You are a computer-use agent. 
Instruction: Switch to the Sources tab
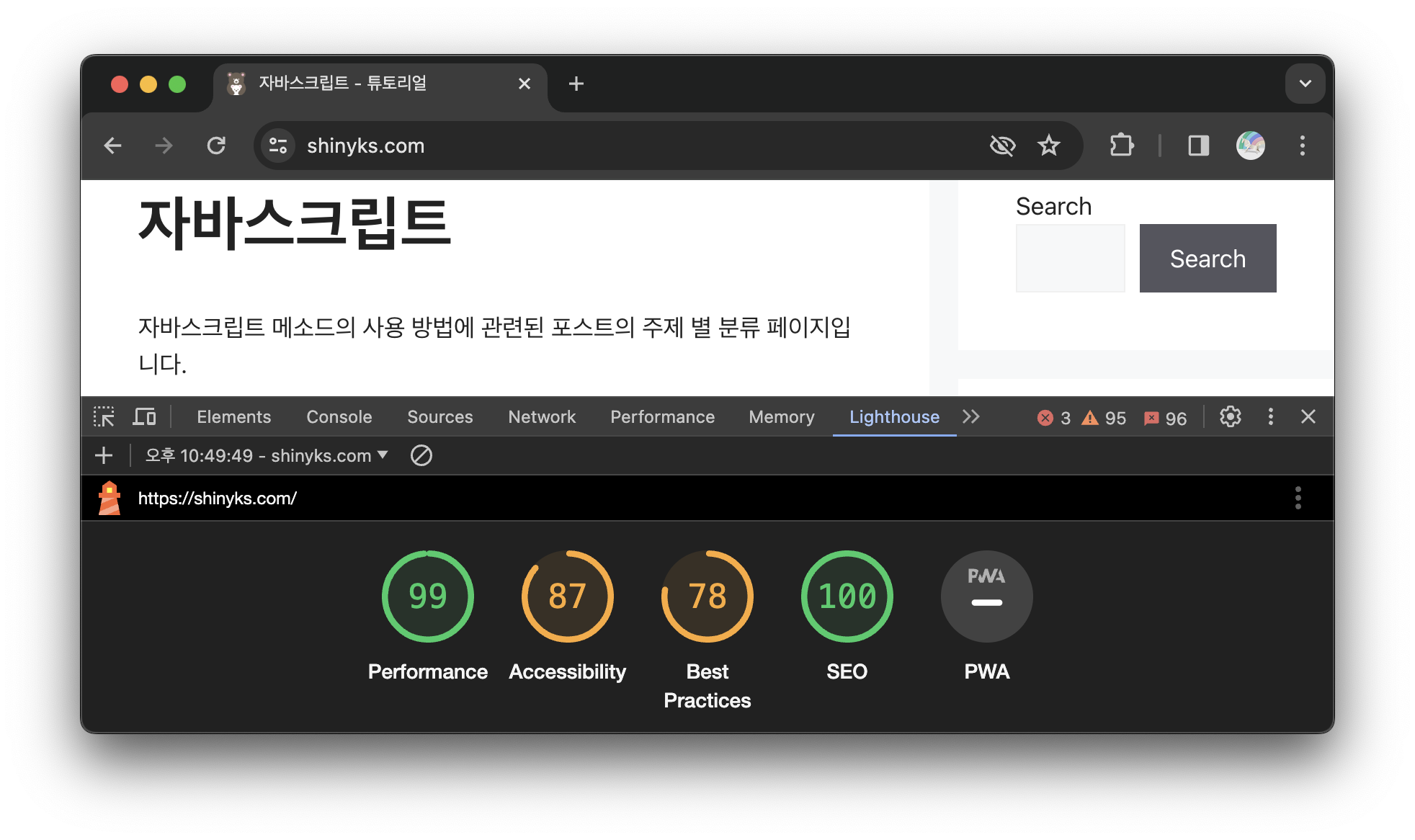[x=440, y=417]
